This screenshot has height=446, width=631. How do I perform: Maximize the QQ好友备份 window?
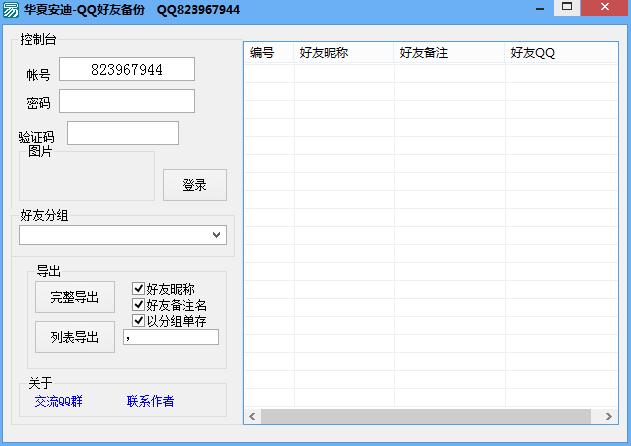tap(567, 7)
